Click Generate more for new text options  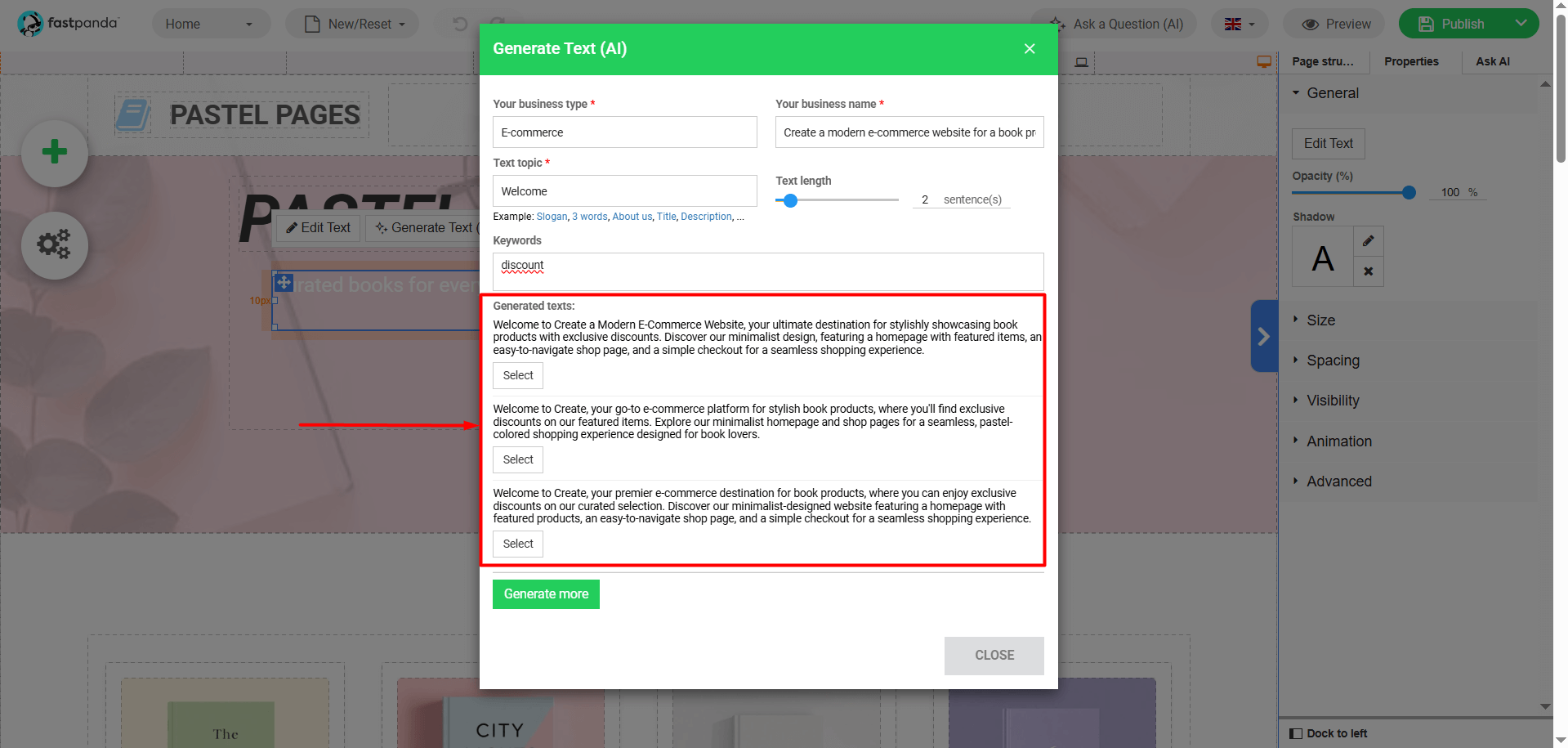pyautogui.click(x=545, y=593)
